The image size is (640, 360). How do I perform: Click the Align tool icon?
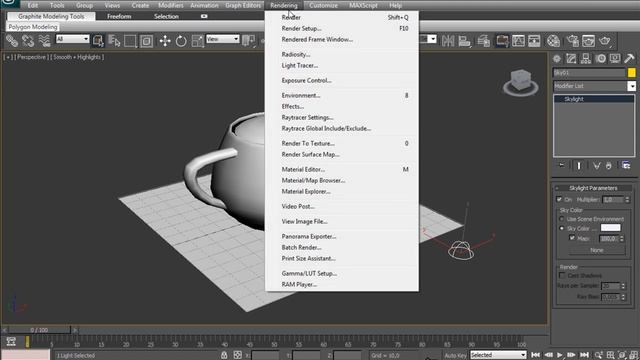464,41
